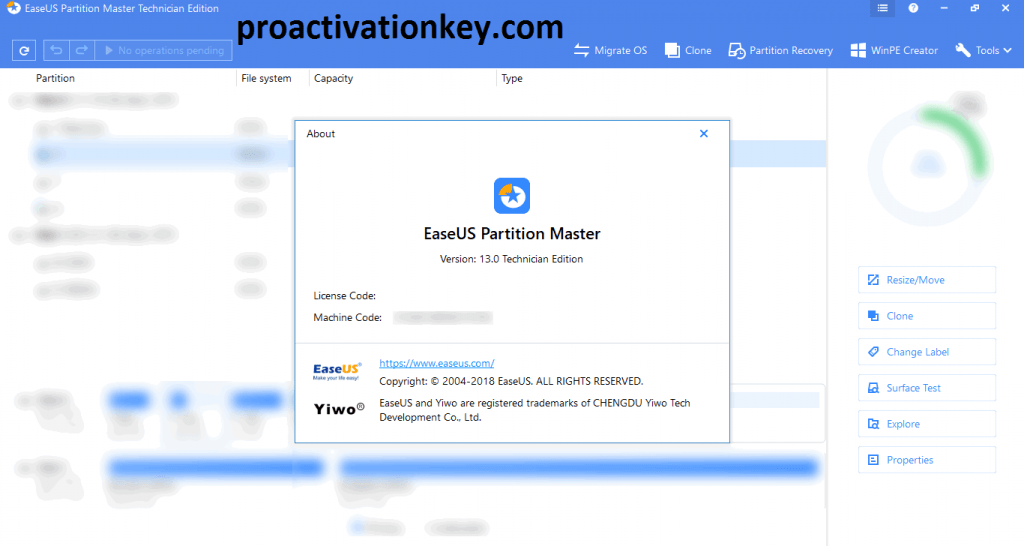Click the Help question mark icon
This screenshot has height=546, width=1024.
(913, 8)
